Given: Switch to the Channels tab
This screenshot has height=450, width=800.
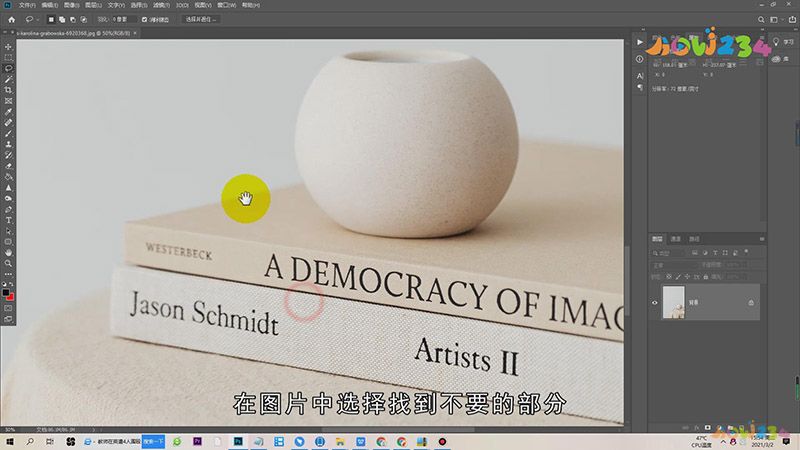Looking at the screenshot, I should [x=676, y=239].
